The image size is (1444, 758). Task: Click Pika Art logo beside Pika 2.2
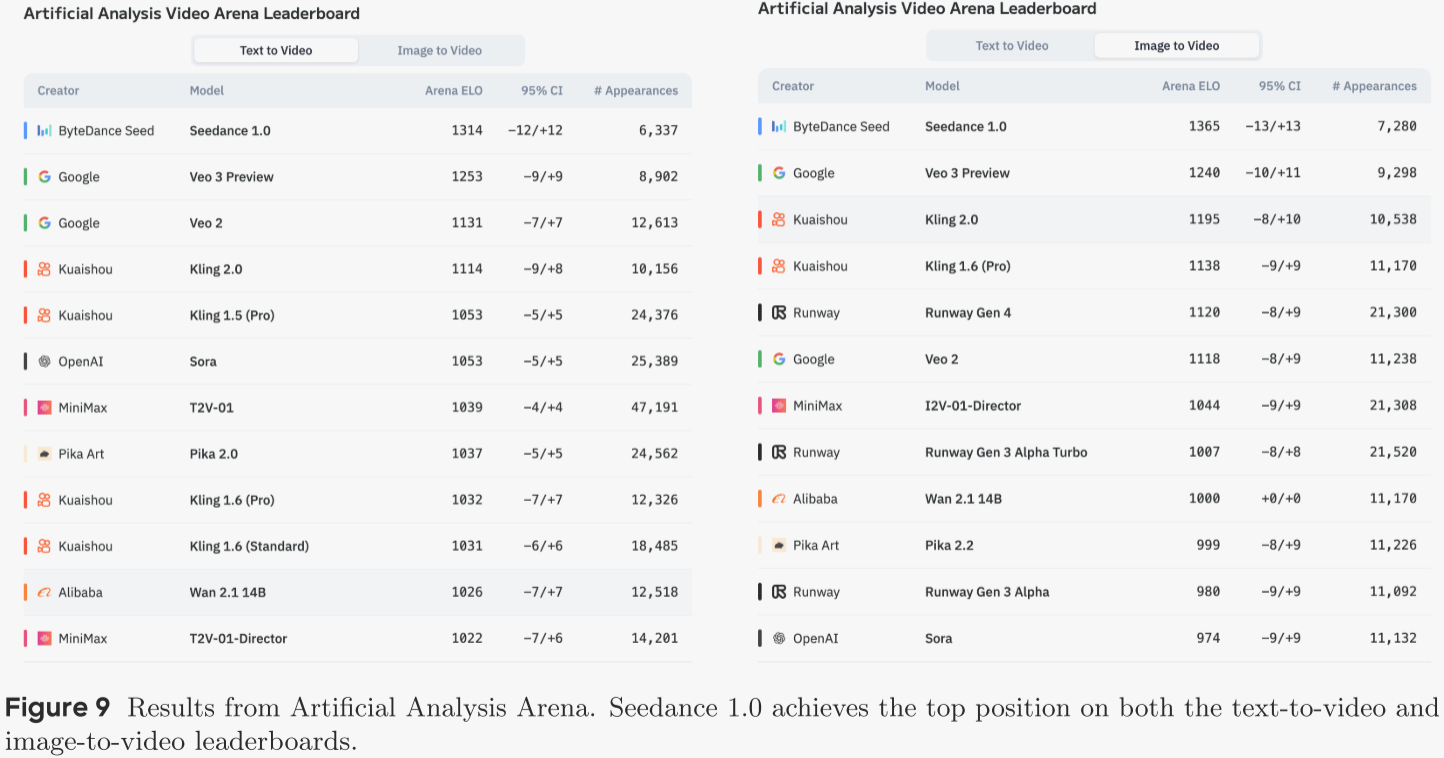click(779, 545)
